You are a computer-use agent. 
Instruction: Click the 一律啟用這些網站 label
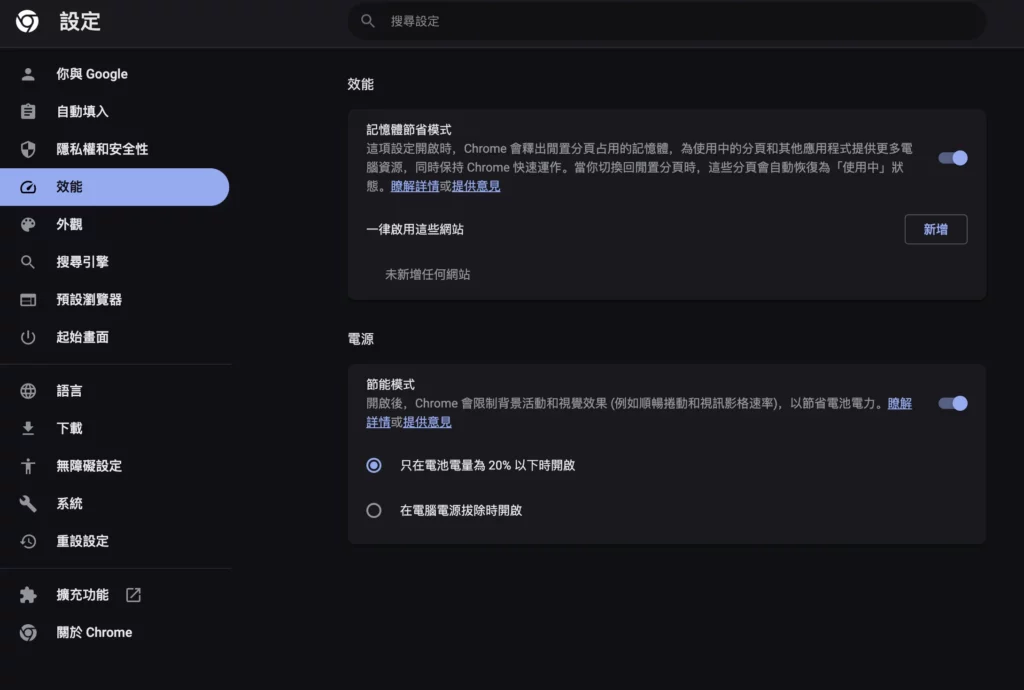tap(415, 229)
